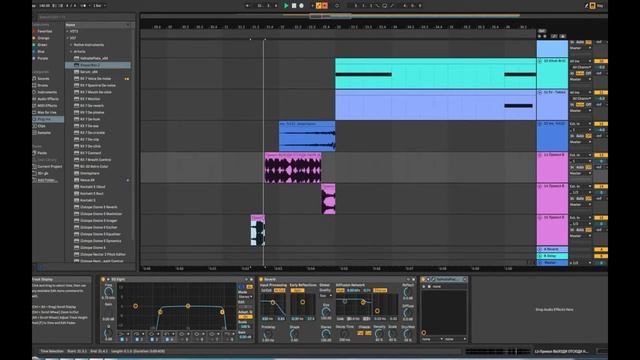Toggle the third device activator next to Reverb
Screen dimensions: 640x360
423,280
